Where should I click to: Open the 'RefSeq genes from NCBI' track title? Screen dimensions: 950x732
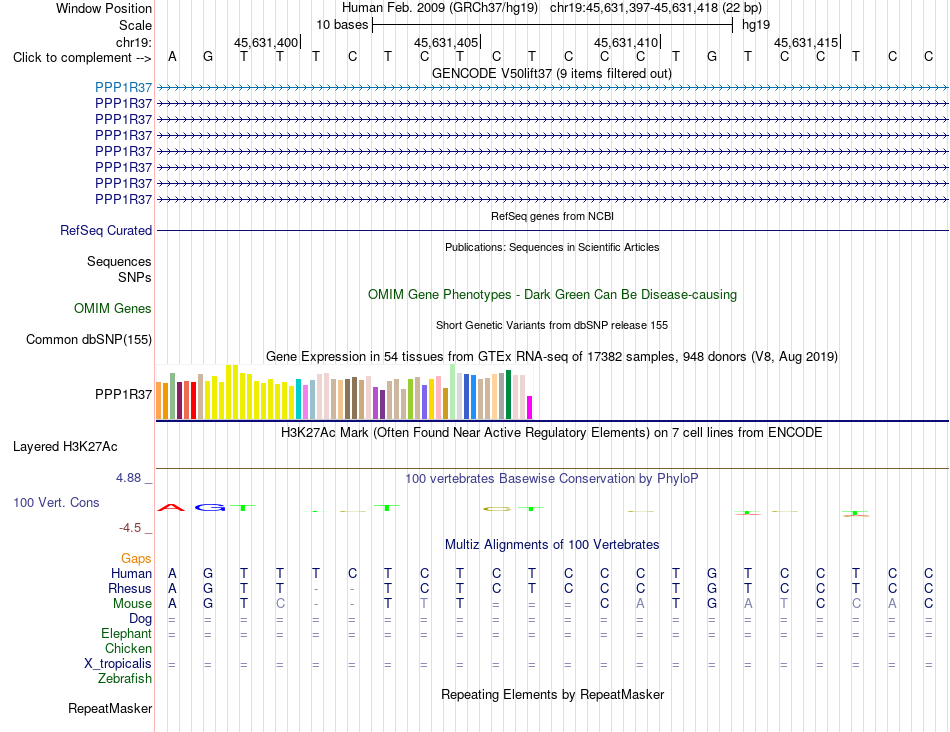coord(553,216)
